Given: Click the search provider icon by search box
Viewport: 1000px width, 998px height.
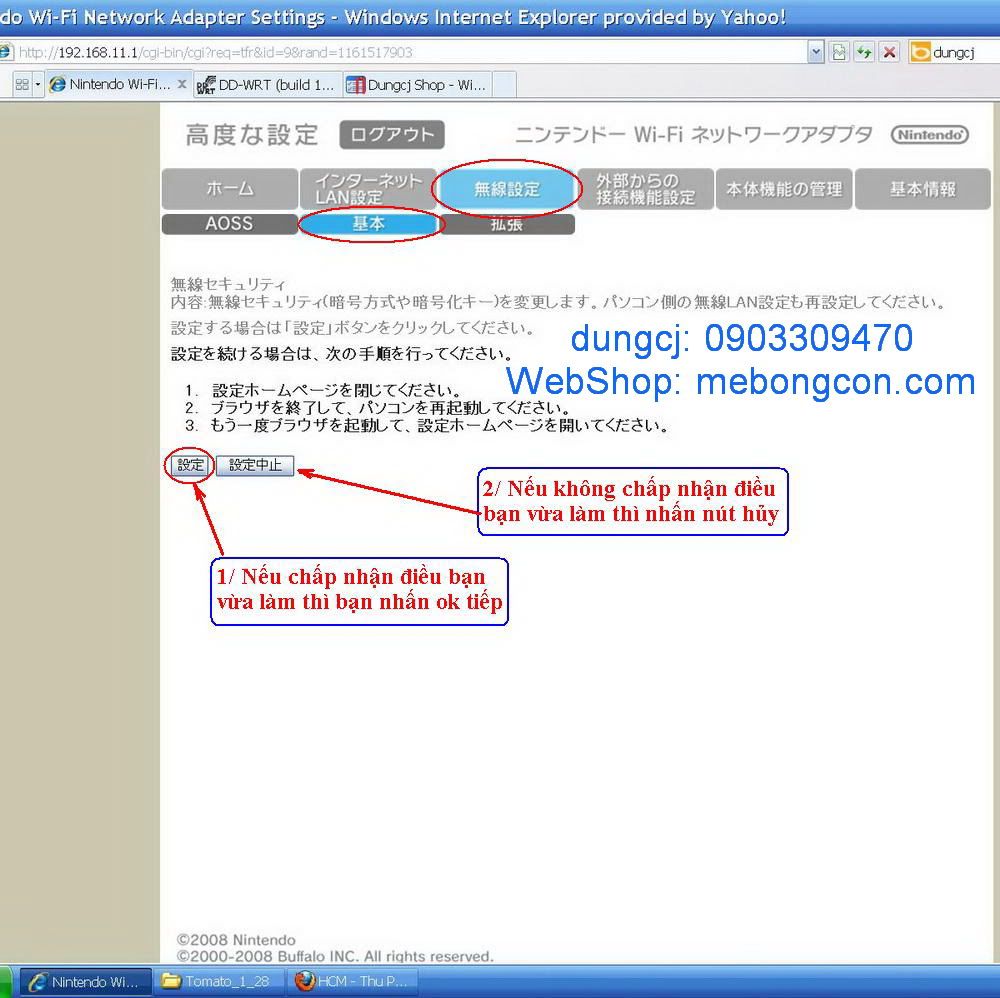Looking at the screenshot, I should (920, 52).
